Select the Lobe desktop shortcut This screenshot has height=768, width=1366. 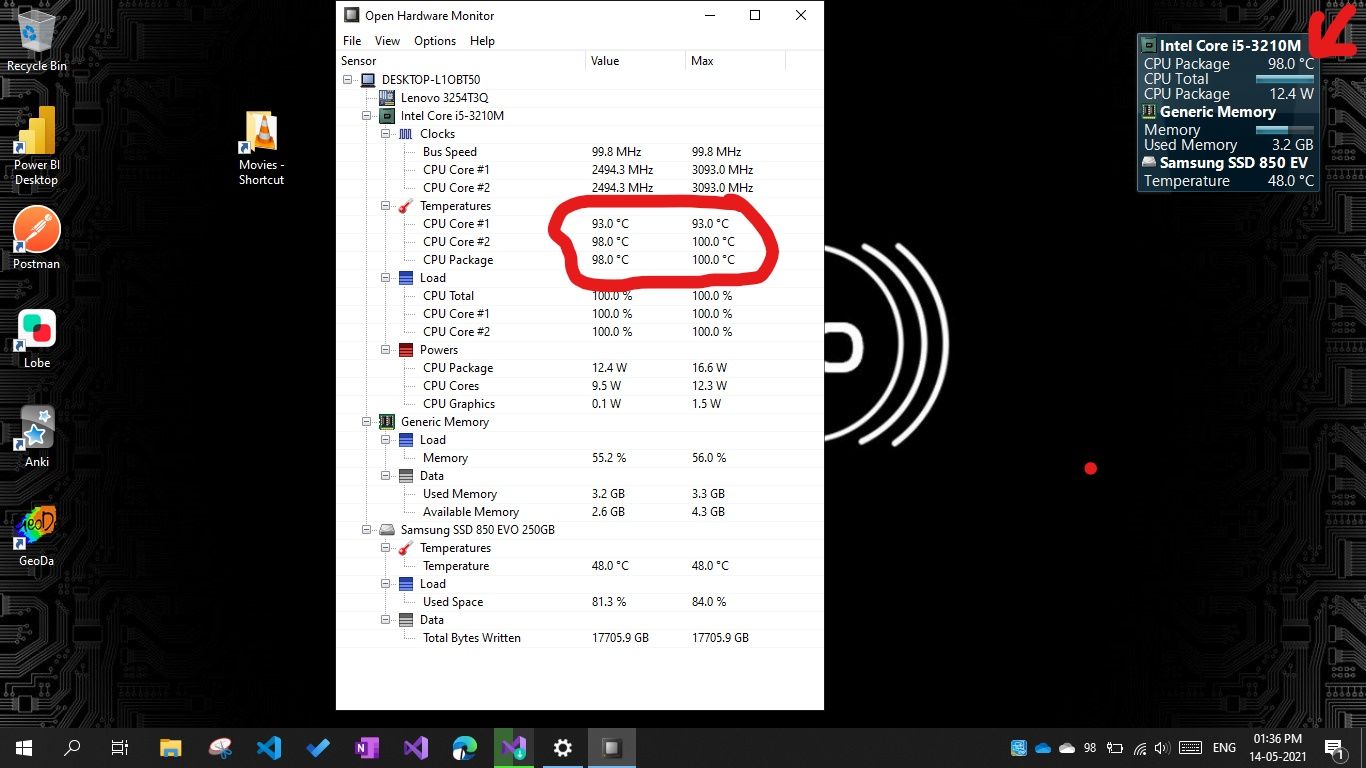coord(37,337)
